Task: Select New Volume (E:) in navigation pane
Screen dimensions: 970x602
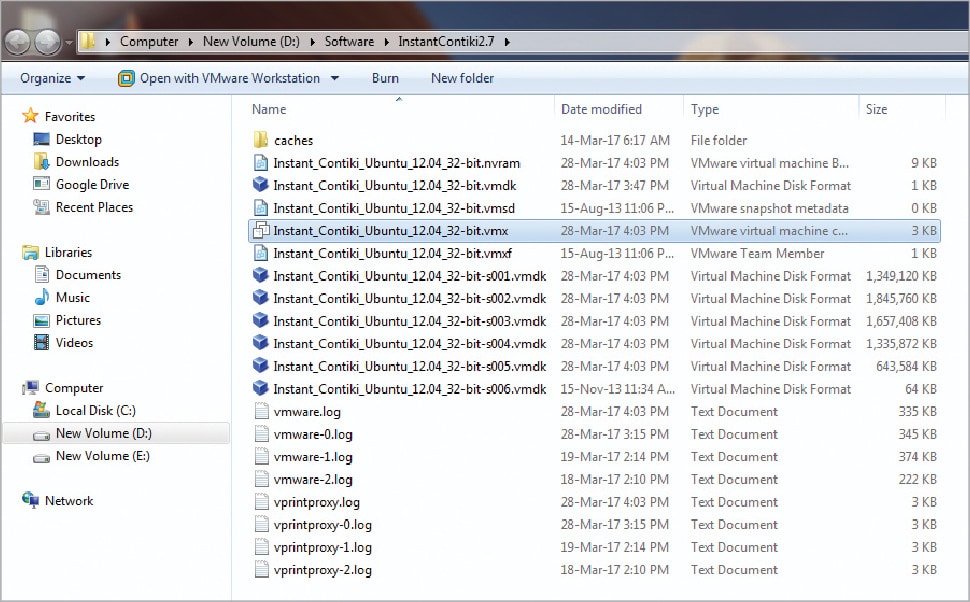Action: [x=102, y=456]
